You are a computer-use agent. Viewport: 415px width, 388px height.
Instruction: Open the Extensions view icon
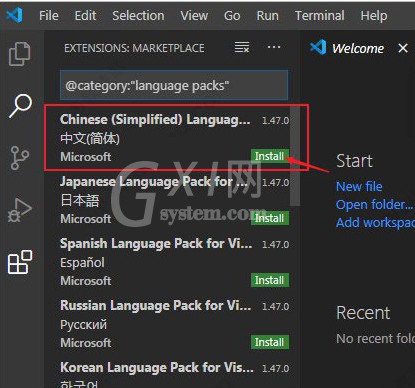point(20,262)
